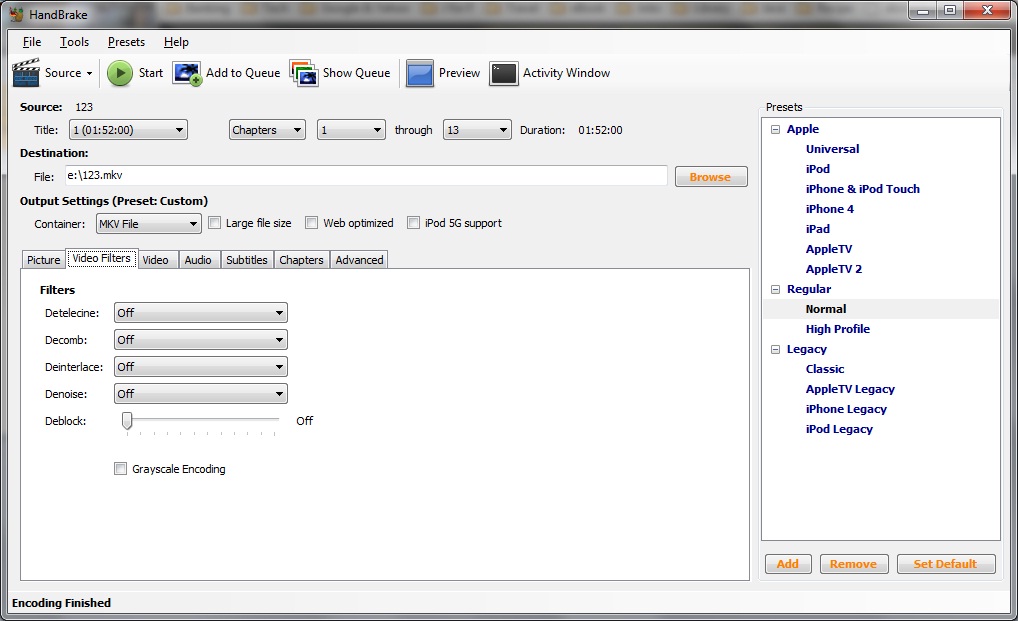Enable the Large file size checkbox
The image size is (1018, 621).
(214, 223)
